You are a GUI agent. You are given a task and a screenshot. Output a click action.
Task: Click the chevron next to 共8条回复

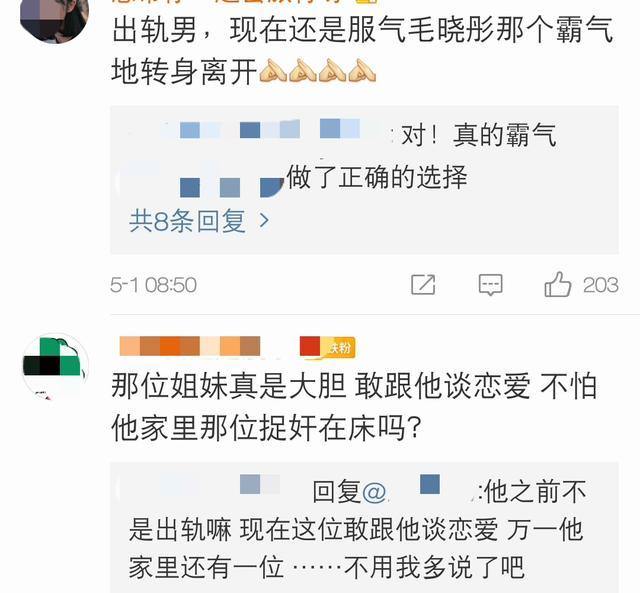(x=264, y=221)
